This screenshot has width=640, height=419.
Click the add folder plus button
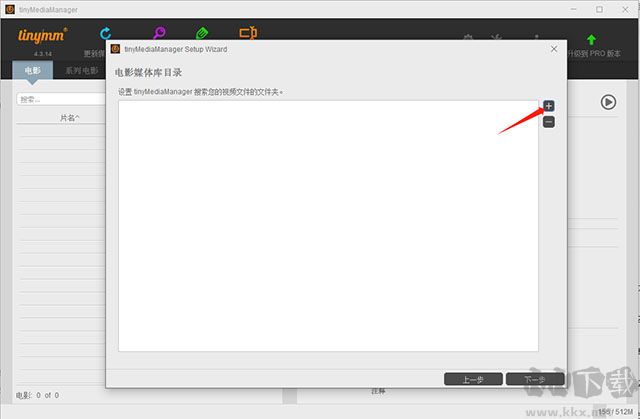549,106
